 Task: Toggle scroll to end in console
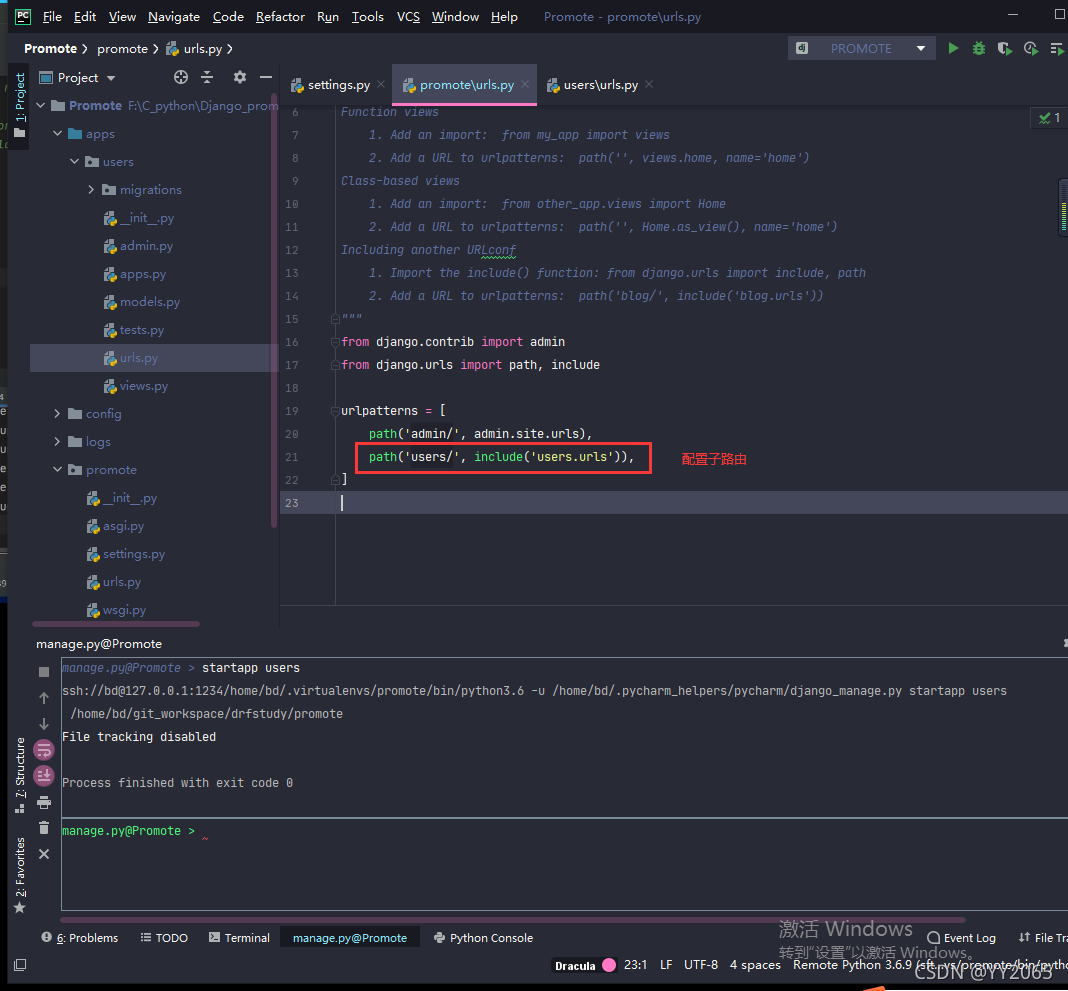click(x=44, y=775)
